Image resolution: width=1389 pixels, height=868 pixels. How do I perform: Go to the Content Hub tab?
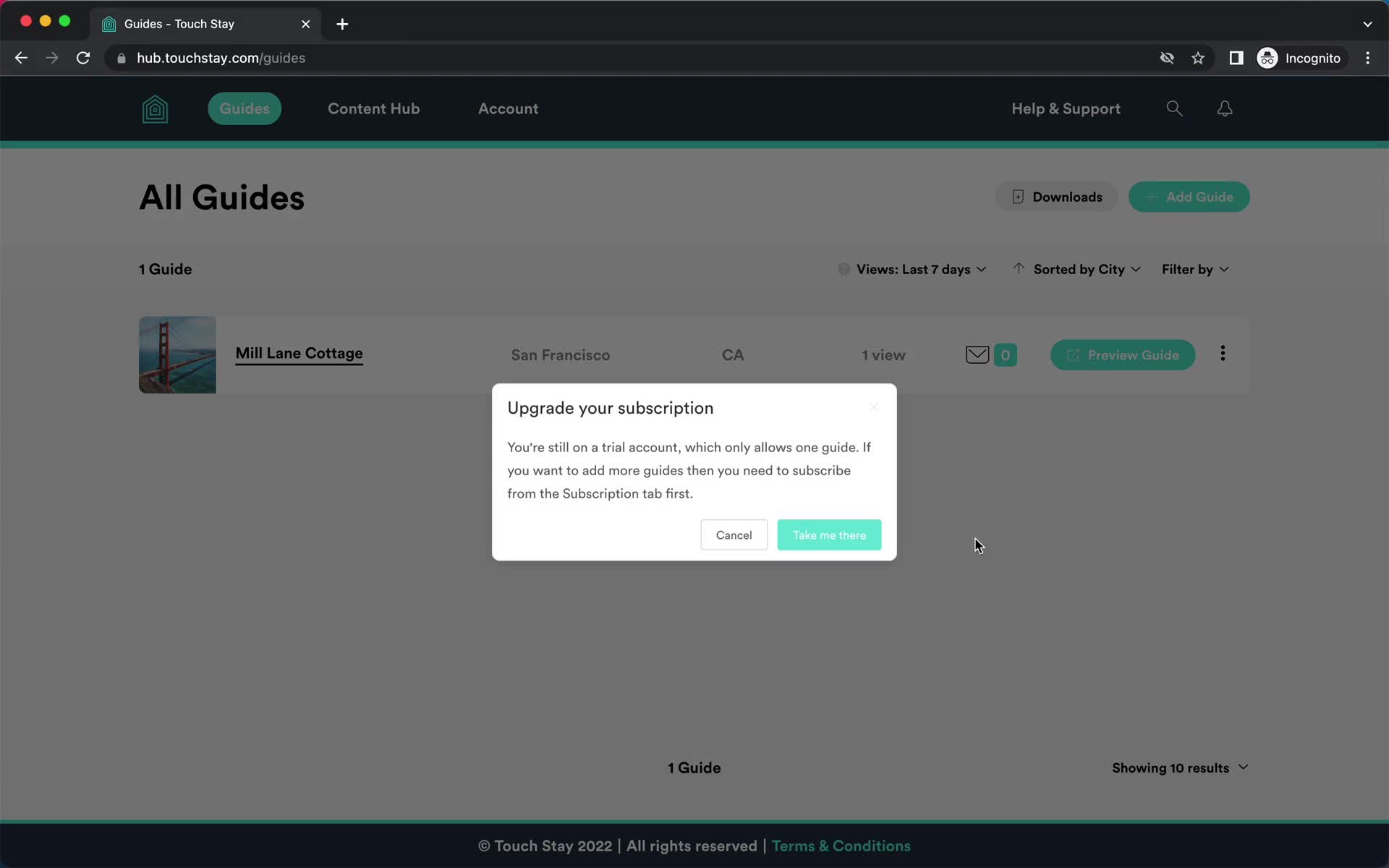(x=373, y=109)
